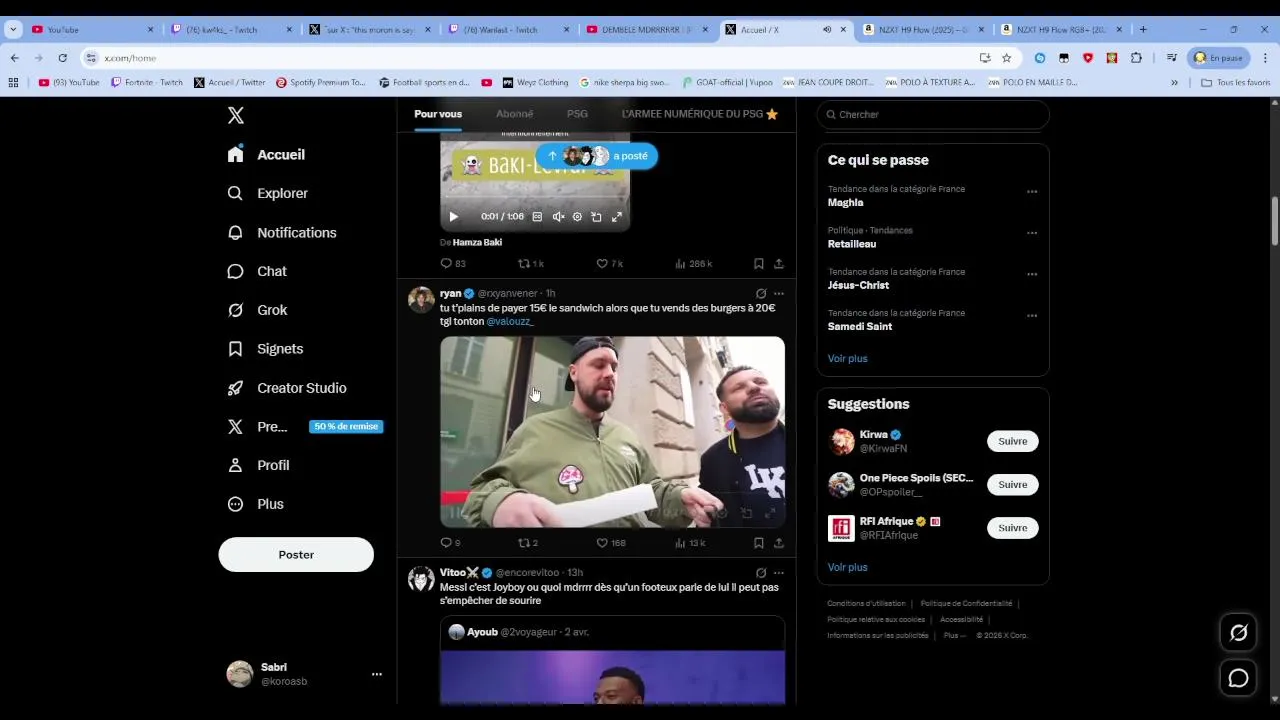Open Grok in the sidebar

coord(257,310)
